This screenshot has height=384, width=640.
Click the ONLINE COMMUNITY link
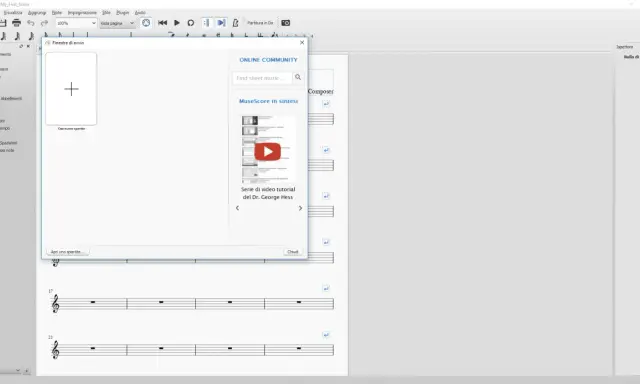pos(268,60)
